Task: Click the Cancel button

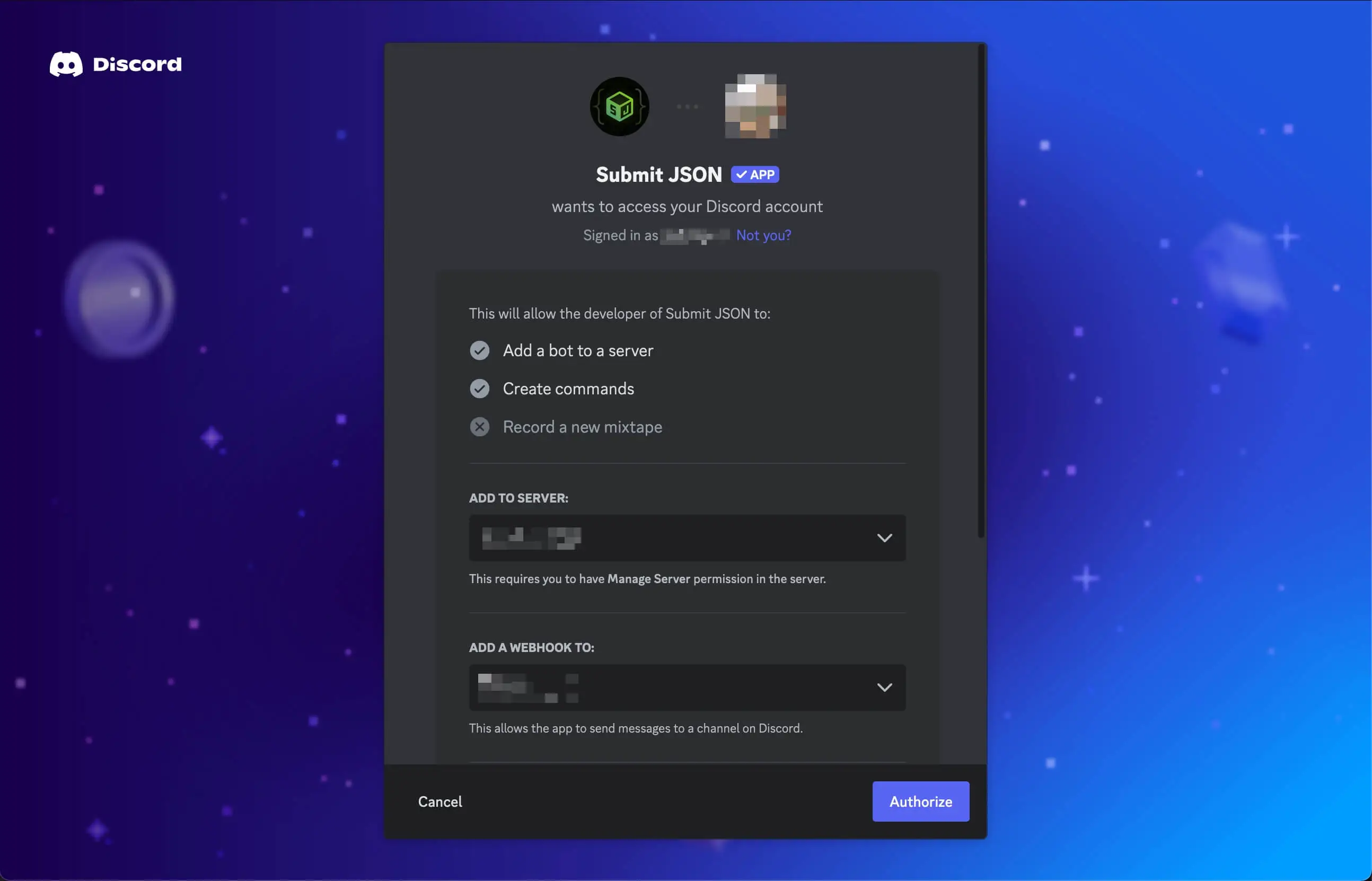Action: [x=439, y=801]
